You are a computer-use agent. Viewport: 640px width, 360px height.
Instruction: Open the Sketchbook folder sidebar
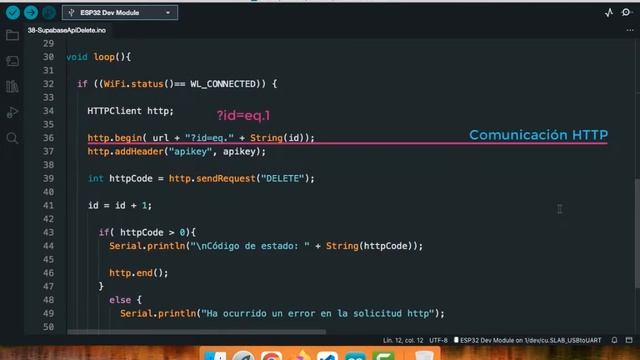[12, 35]
